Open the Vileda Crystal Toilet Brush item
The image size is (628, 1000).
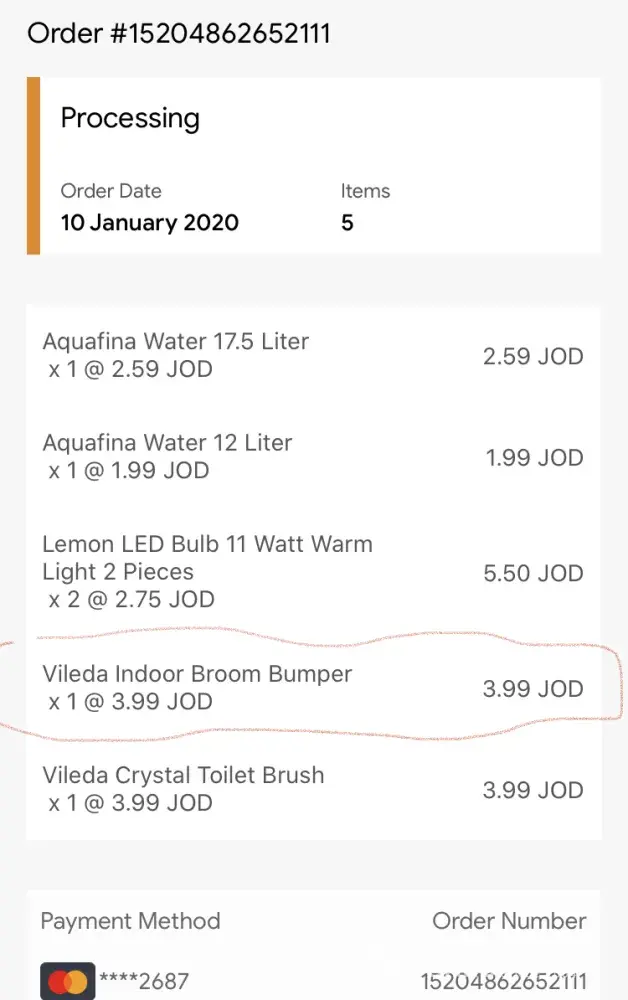tap(183, 775)
